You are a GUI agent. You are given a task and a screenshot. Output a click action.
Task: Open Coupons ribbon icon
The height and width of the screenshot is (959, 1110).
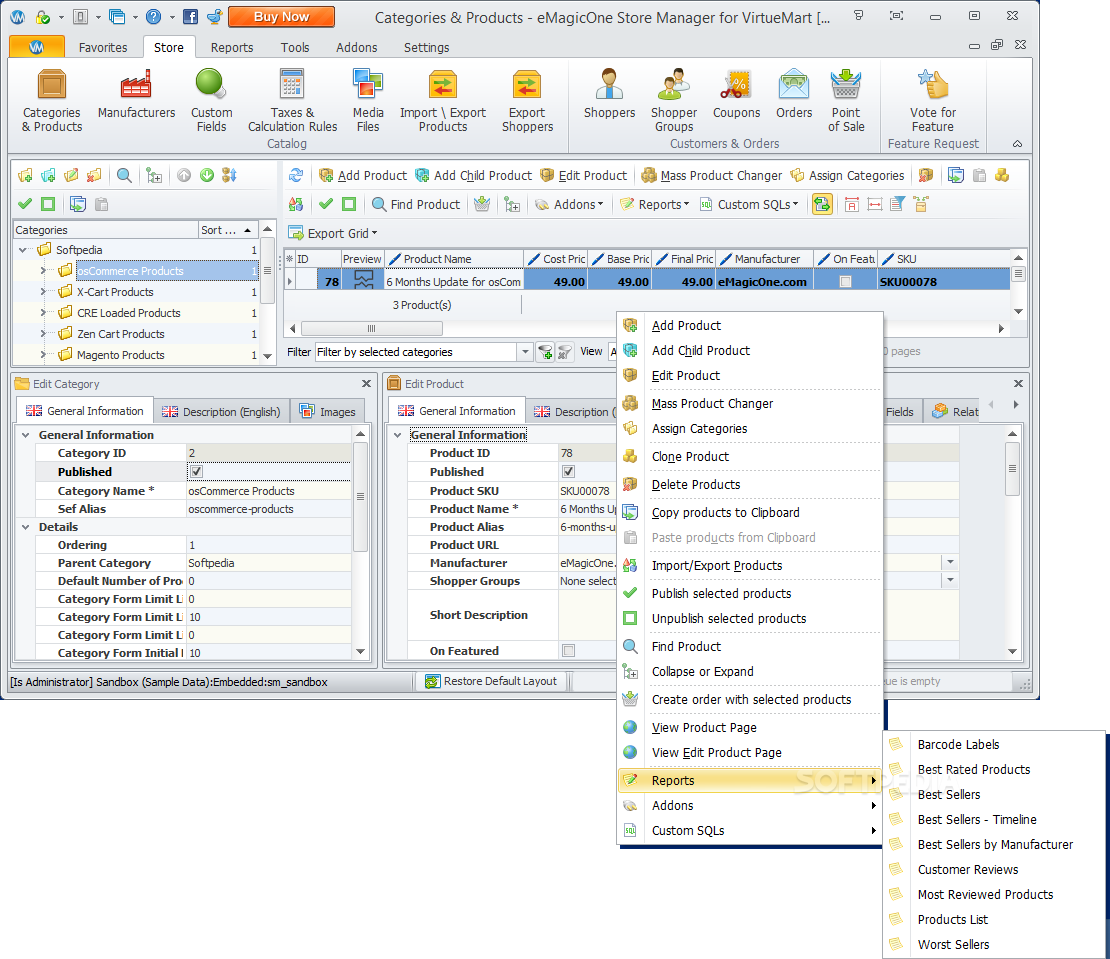(736, 94)
